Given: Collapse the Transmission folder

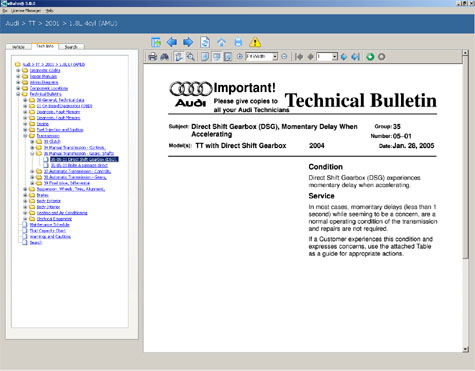Looking at the screenshot, I should click(x=25, y=136).
